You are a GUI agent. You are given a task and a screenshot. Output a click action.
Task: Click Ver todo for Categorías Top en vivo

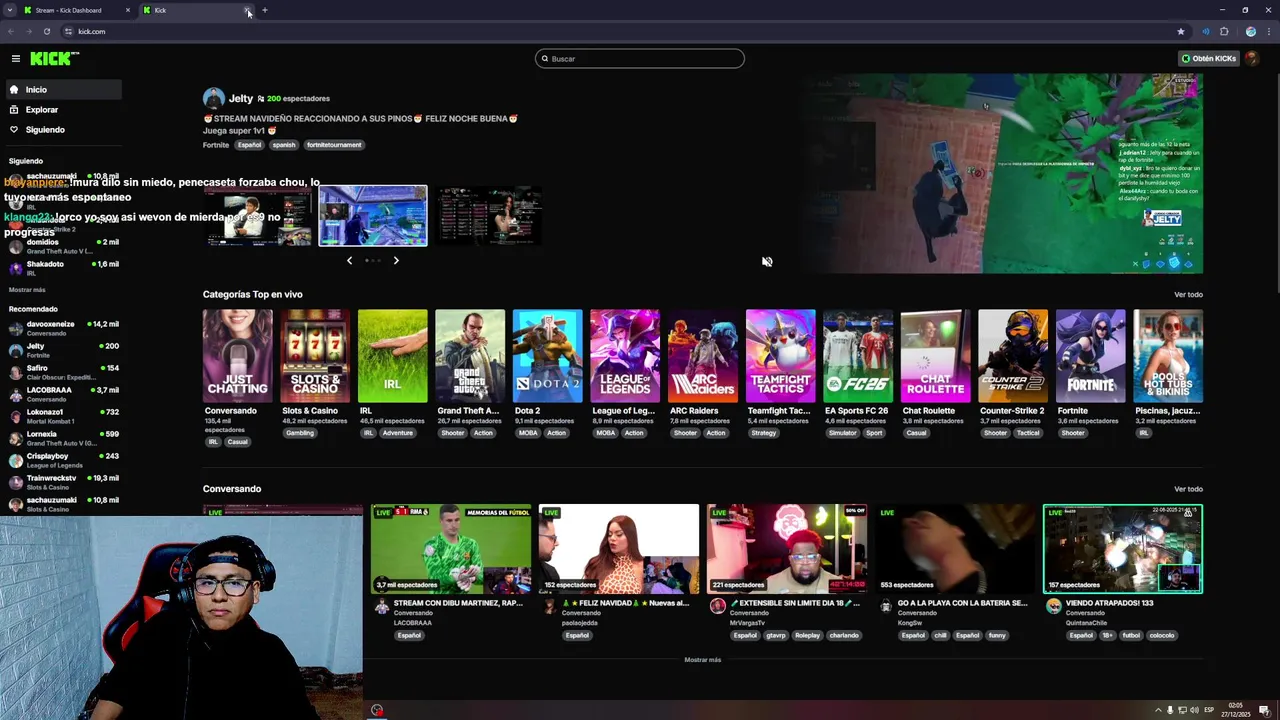click(x=1188, y=295)
